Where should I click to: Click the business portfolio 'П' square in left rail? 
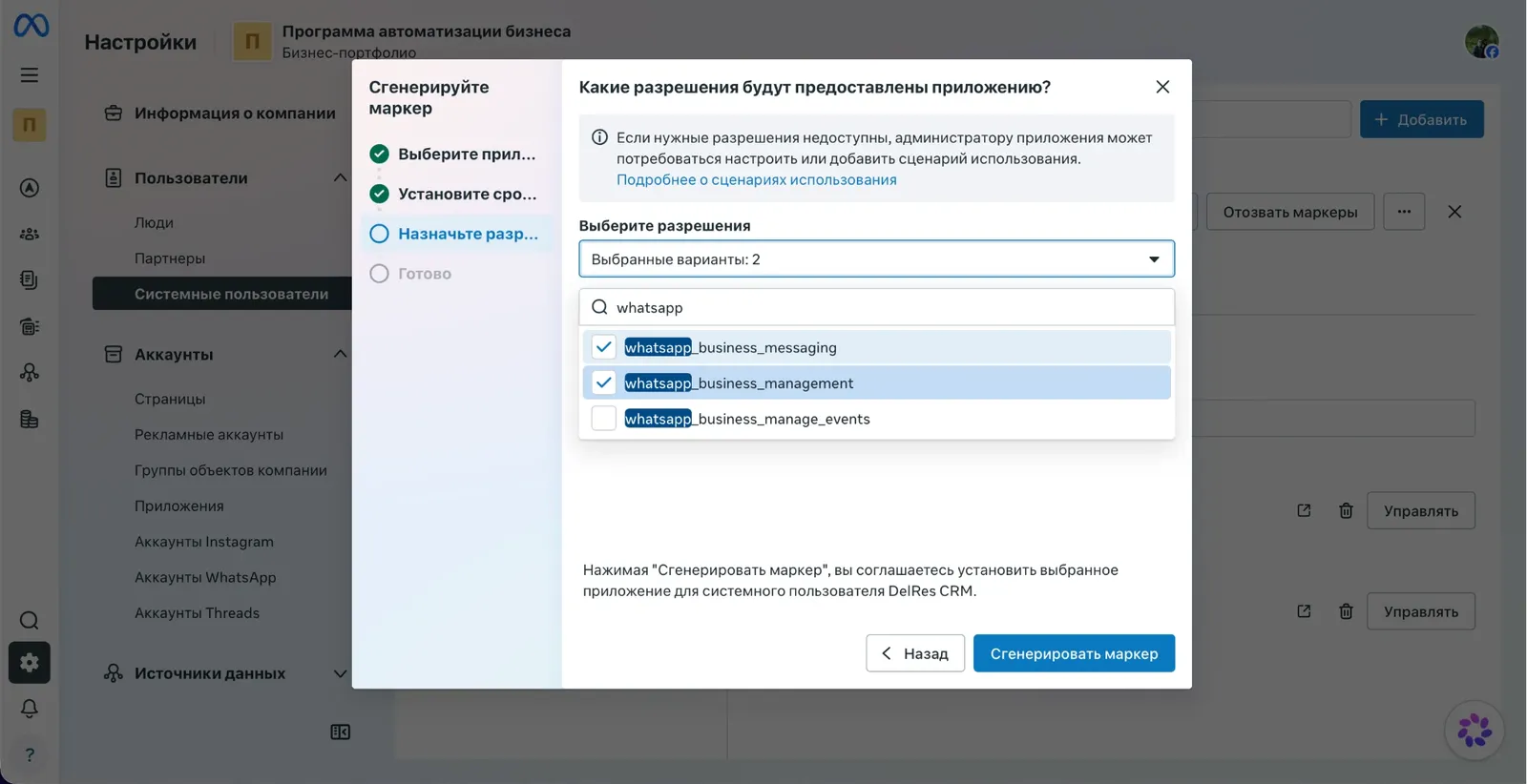pyautogui.click(x=30, y=125)
